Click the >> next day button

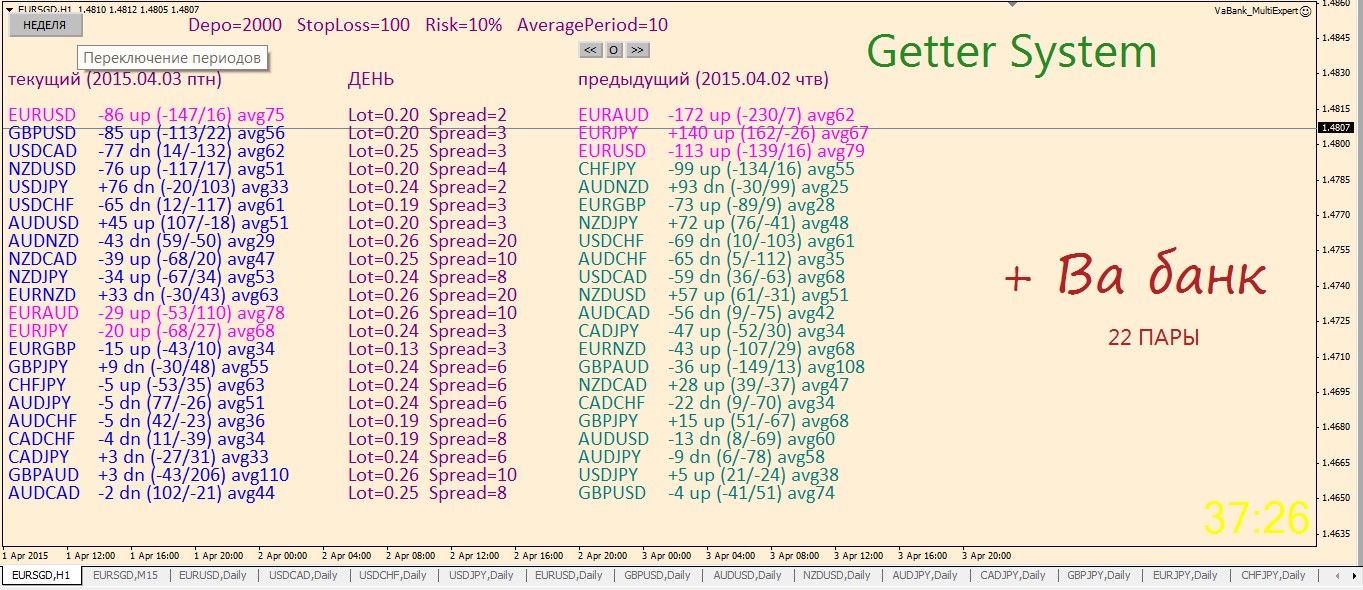coord(637,49)
